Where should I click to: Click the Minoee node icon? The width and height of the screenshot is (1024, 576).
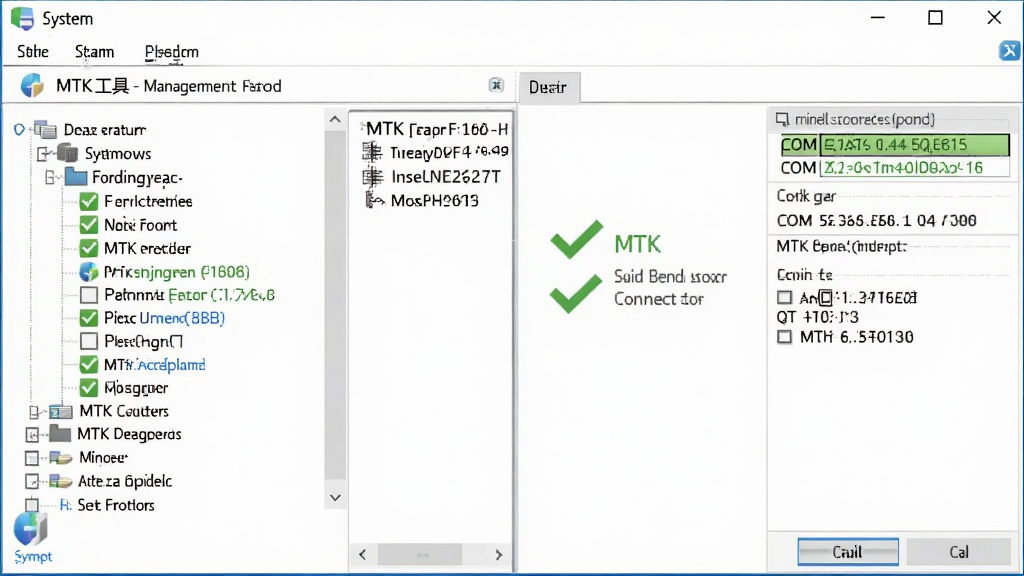(x=61, y=458)
